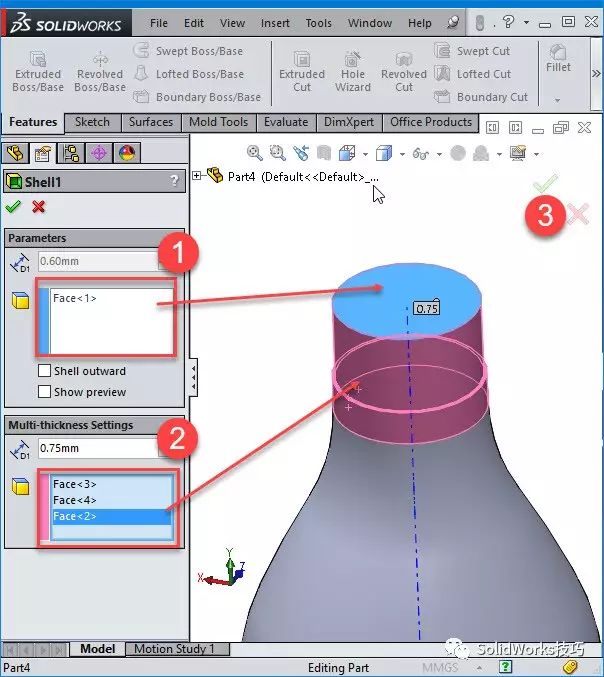
Task: Open the Hide/Show Items glasses dropdown arrow
Action: pyautogui.click(x=440, y=154)
